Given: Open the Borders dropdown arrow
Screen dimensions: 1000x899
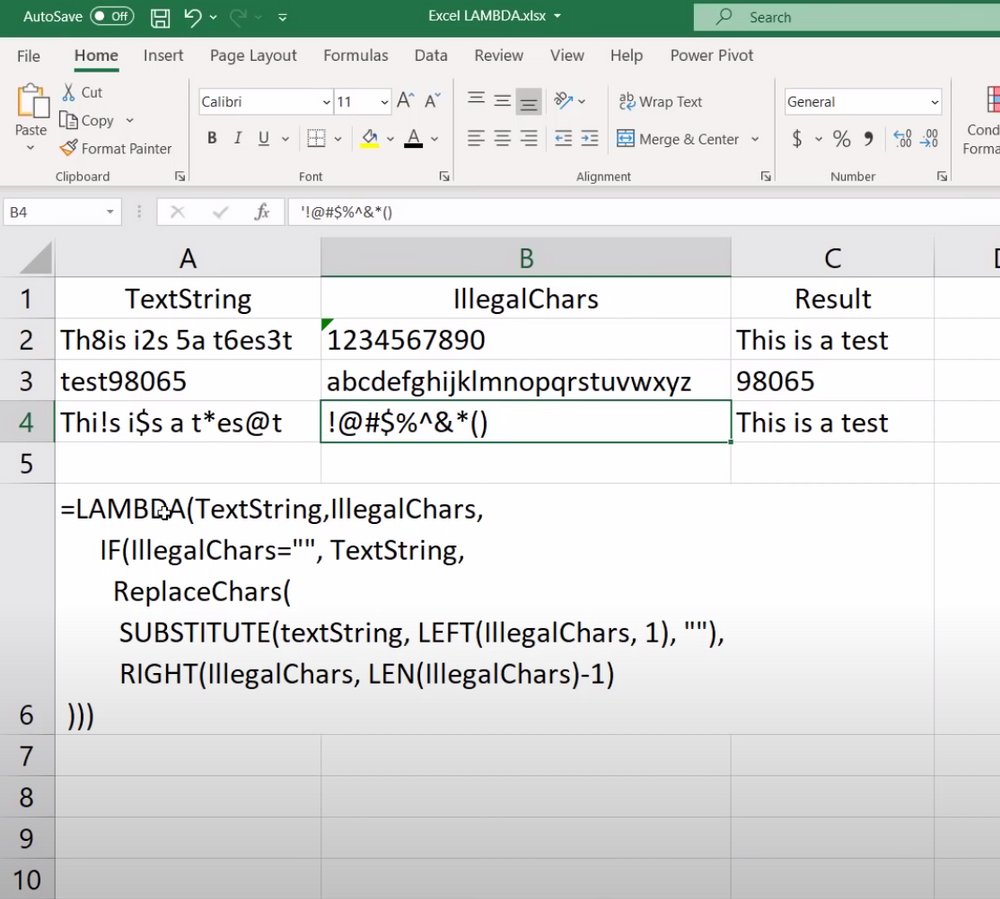Looking at the screenshot, I should [x=338, y=138].
